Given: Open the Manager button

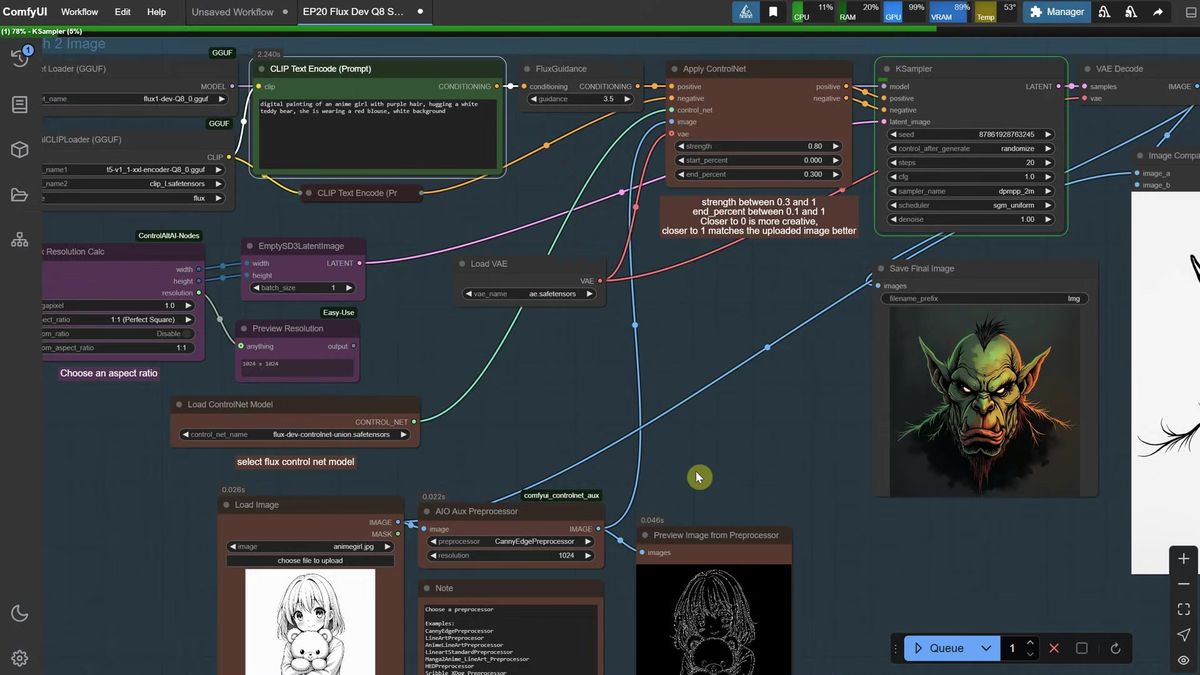Looking at the screenshot, I should [1055, 12].
